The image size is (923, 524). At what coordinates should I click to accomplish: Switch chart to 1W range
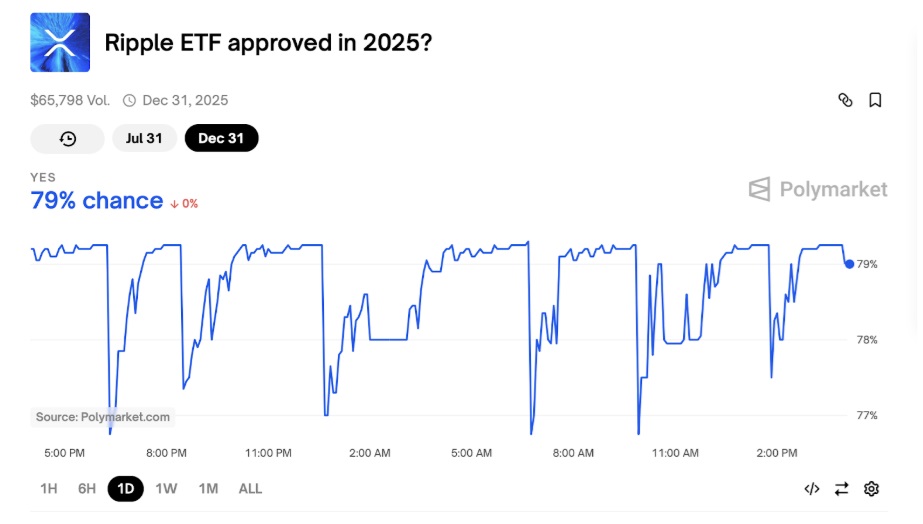click(x=167, y=489)
